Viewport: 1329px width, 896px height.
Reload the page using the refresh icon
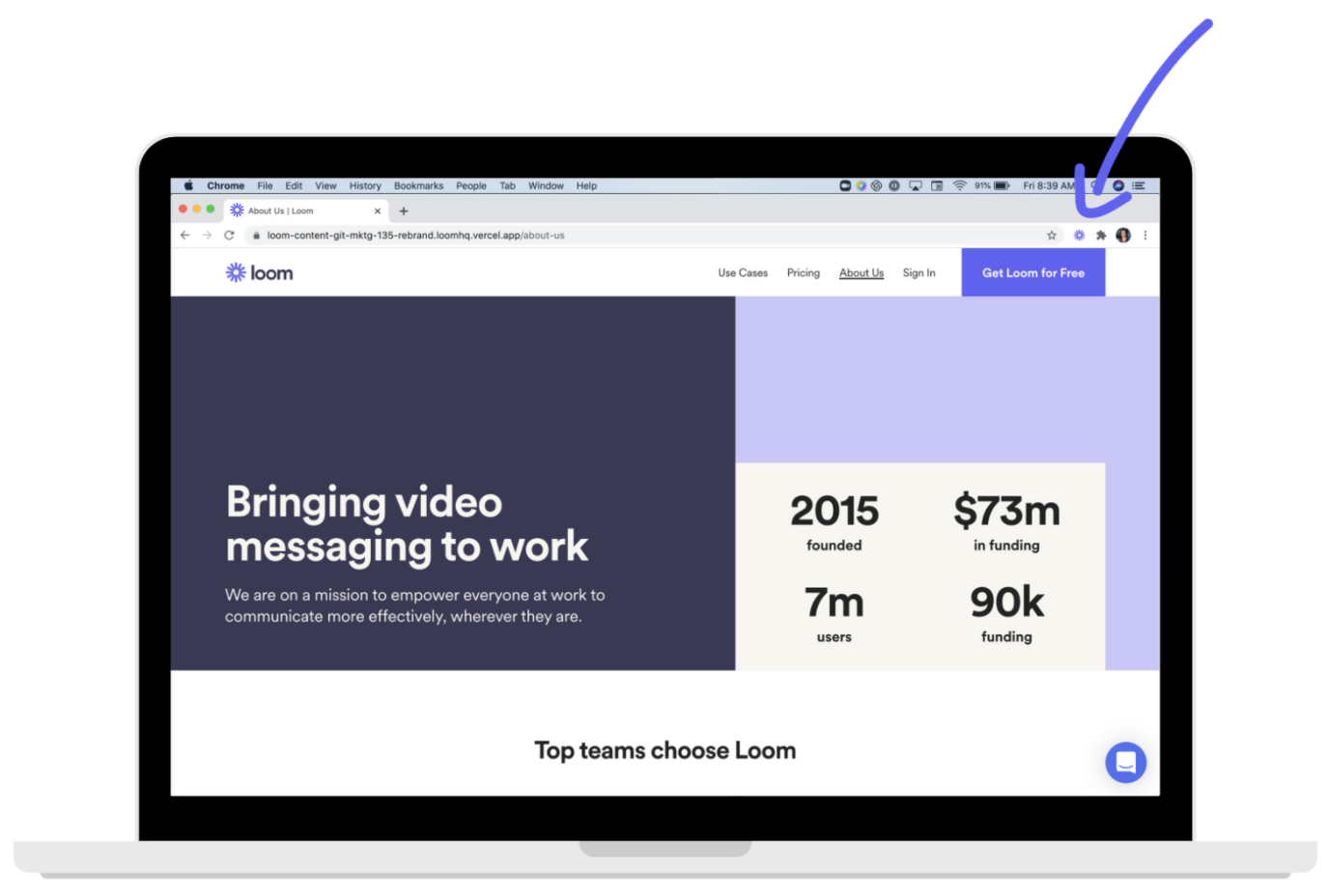point(229,236)
